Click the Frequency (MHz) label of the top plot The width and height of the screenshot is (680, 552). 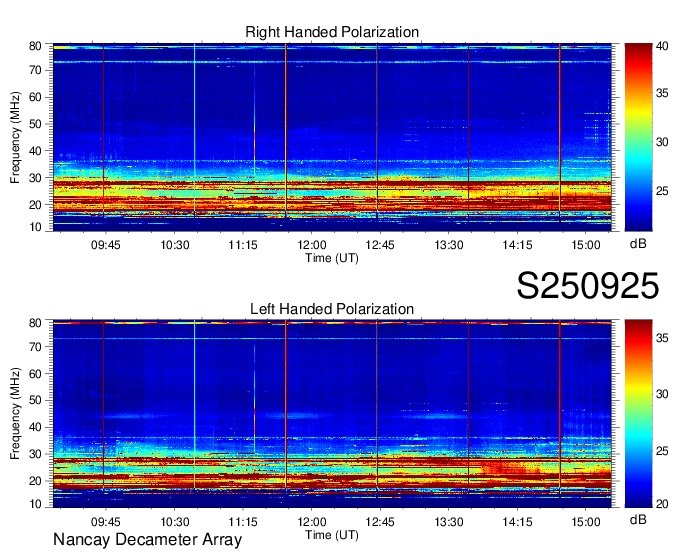15,135
